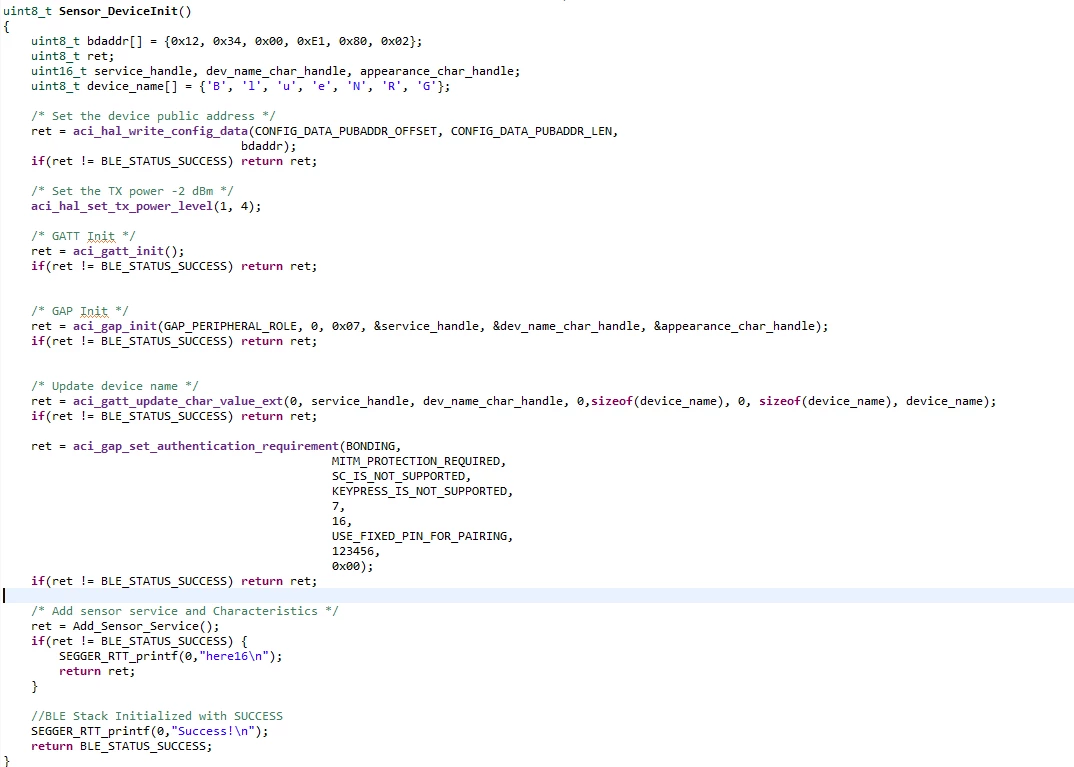Click aci_gap_set_authentication_requirement call

pos(205,447)
